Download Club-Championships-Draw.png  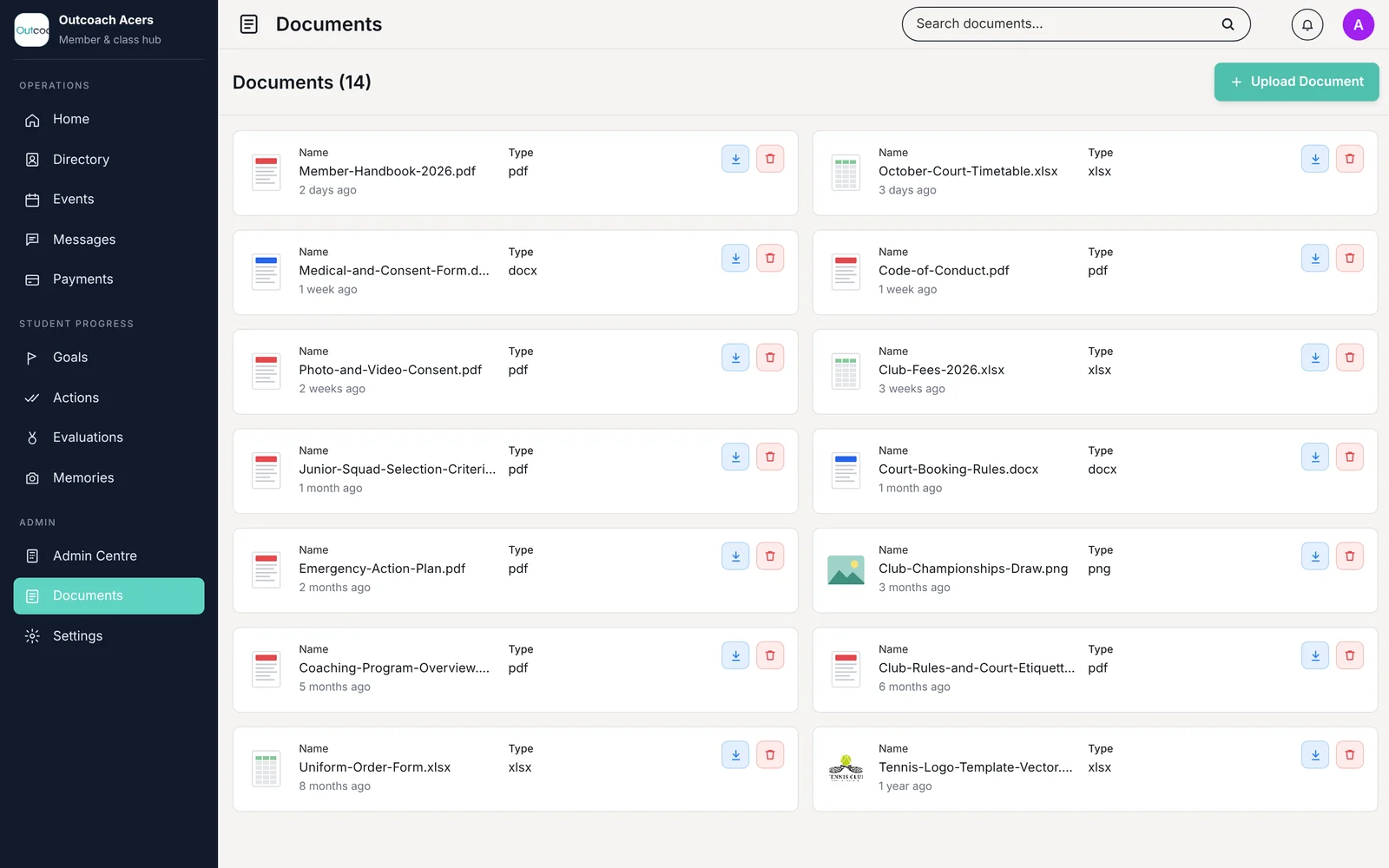[1315, 556]
